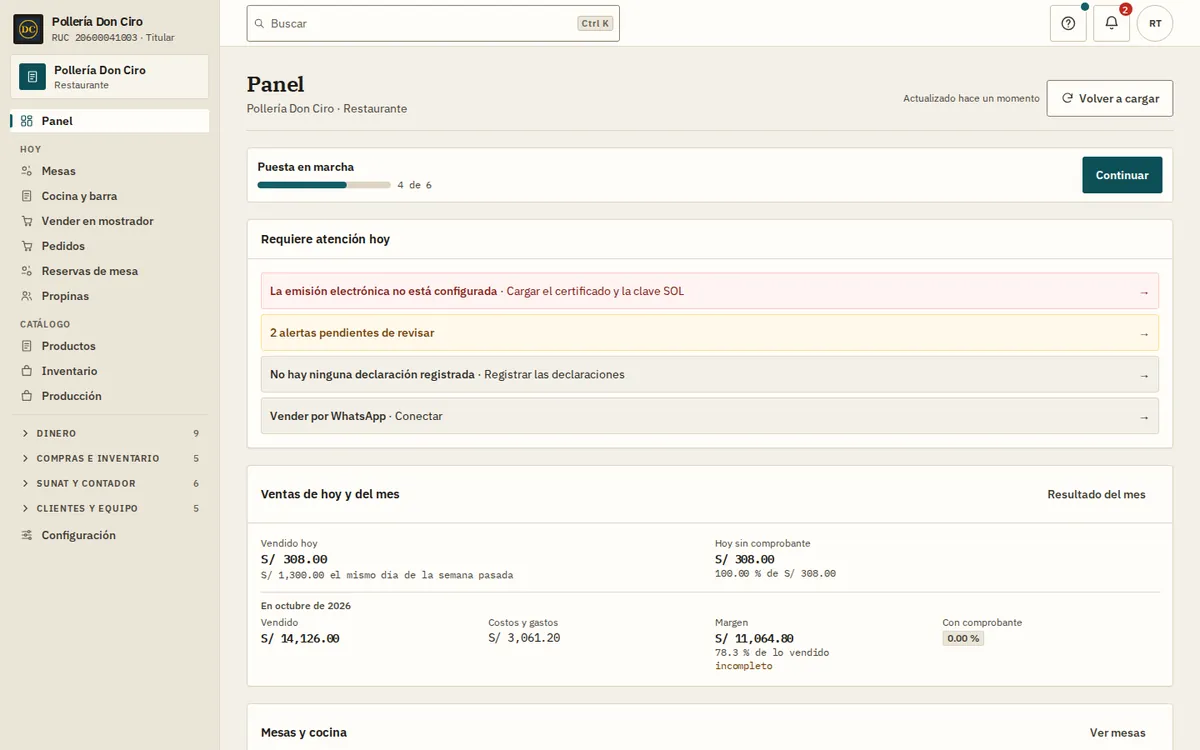
Task: Click the Ctrl K shortcut badge
Action: pyautogui.click(x=595, y=23)
